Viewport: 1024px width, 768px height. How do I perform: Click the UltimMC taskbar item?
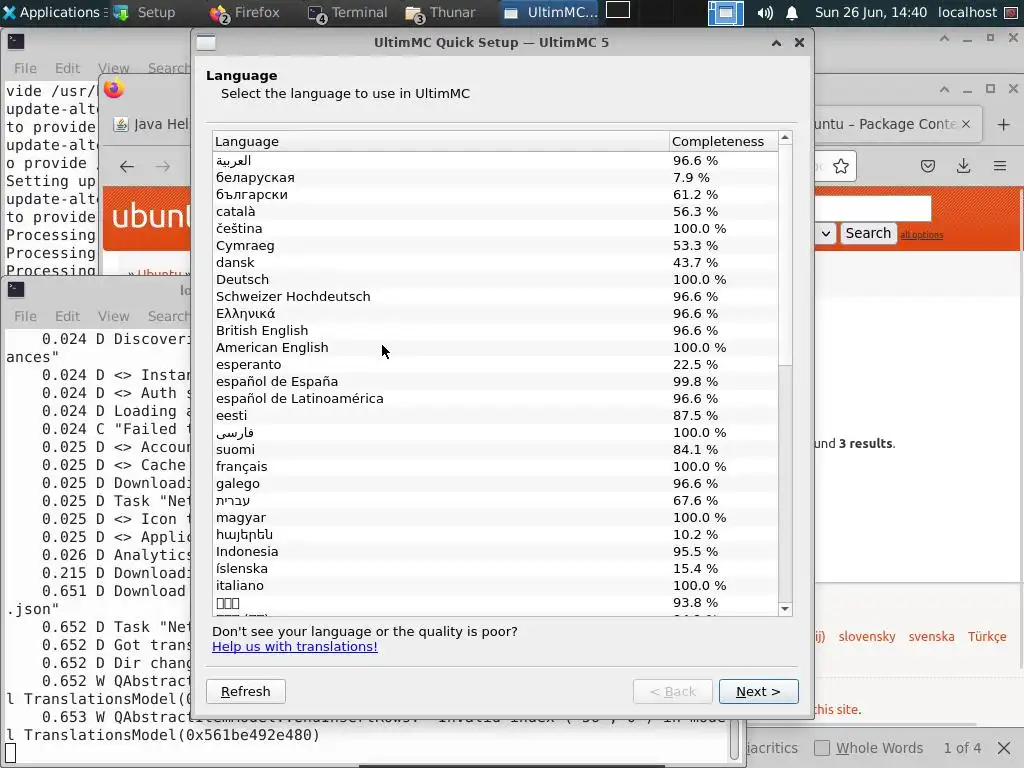pos(551,12)
